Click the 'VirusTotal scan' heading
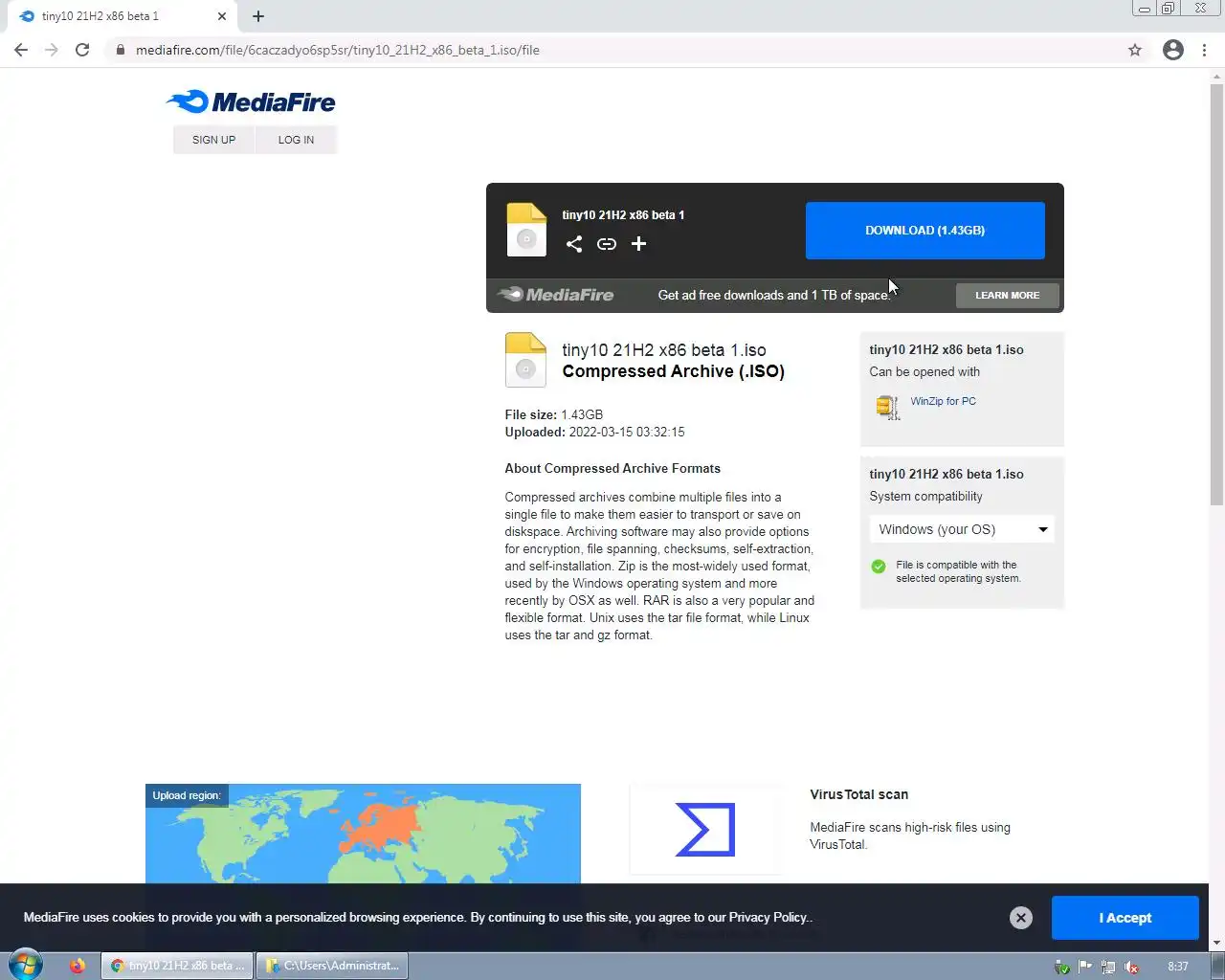Image resolution: width=1225 pixels, height=980 pixels. pos(858,794)
